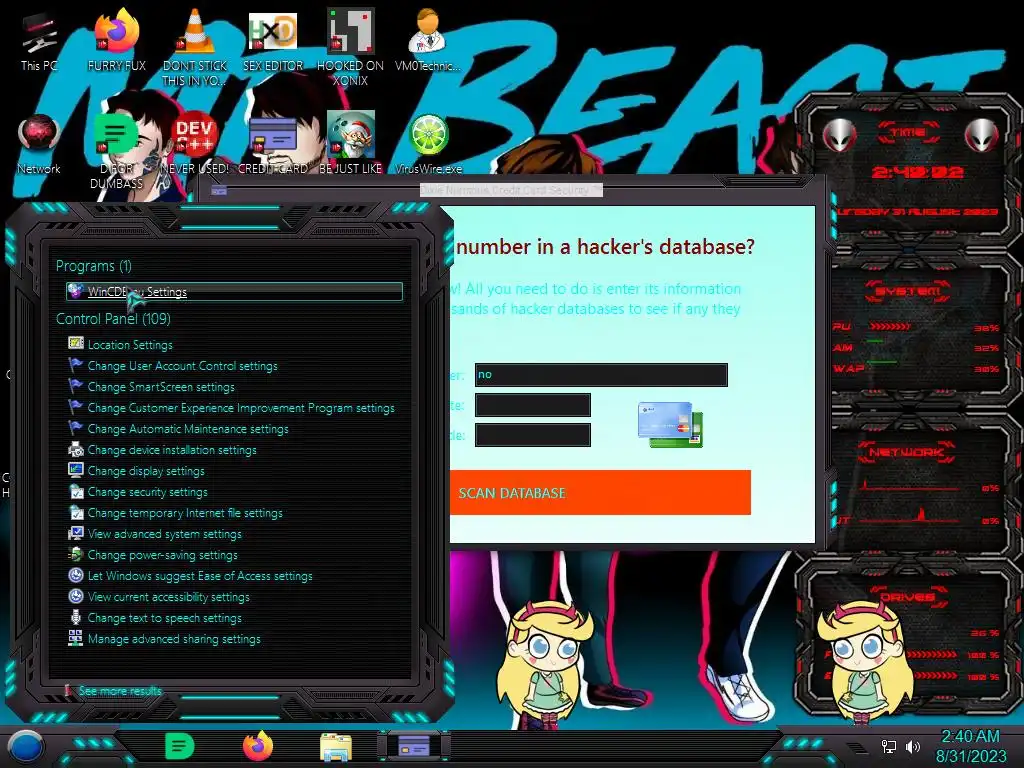
Task: Click the credit cards image in scanner window
Action: click(670, 424)
